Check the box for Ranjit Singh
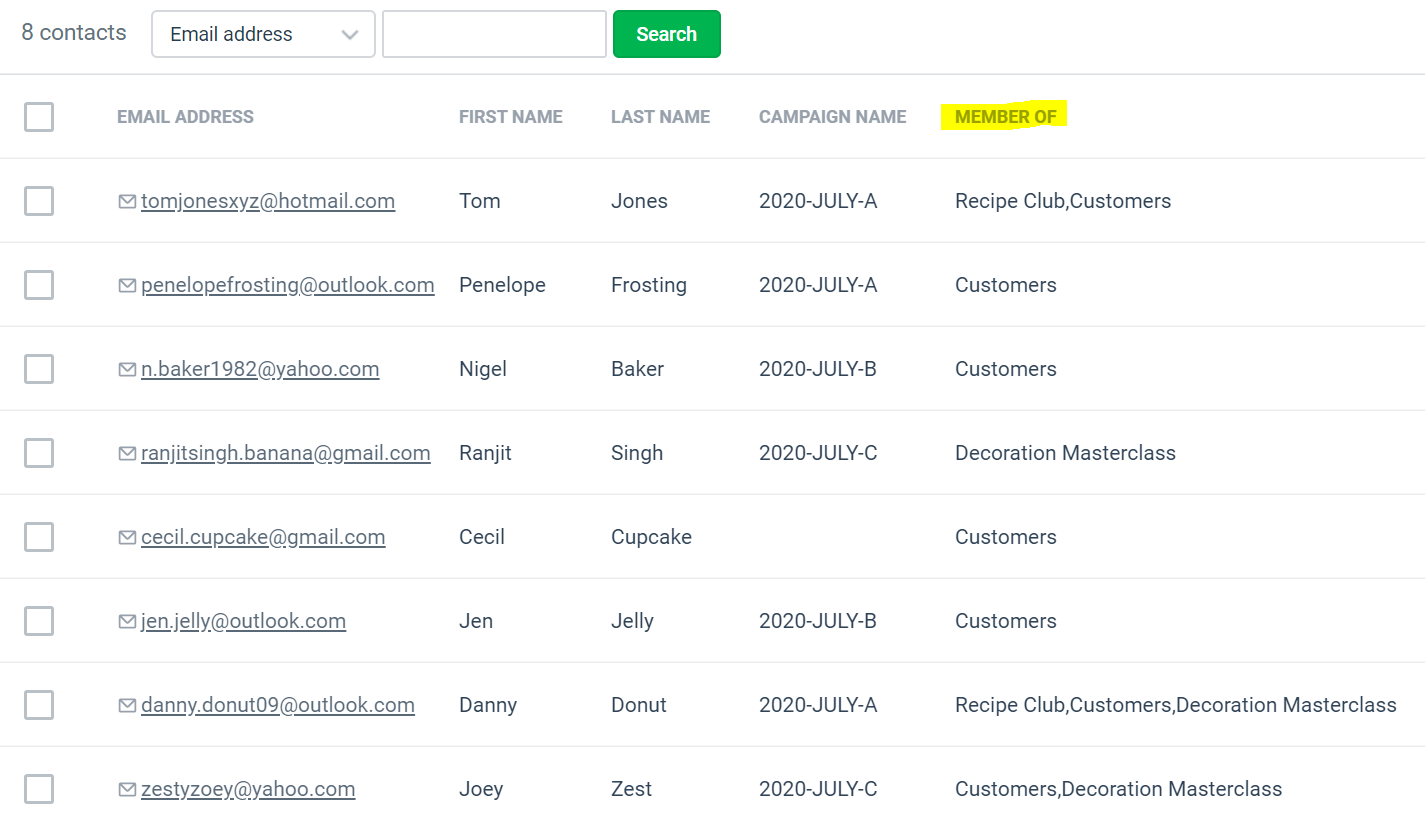 [x=39, y=453]
